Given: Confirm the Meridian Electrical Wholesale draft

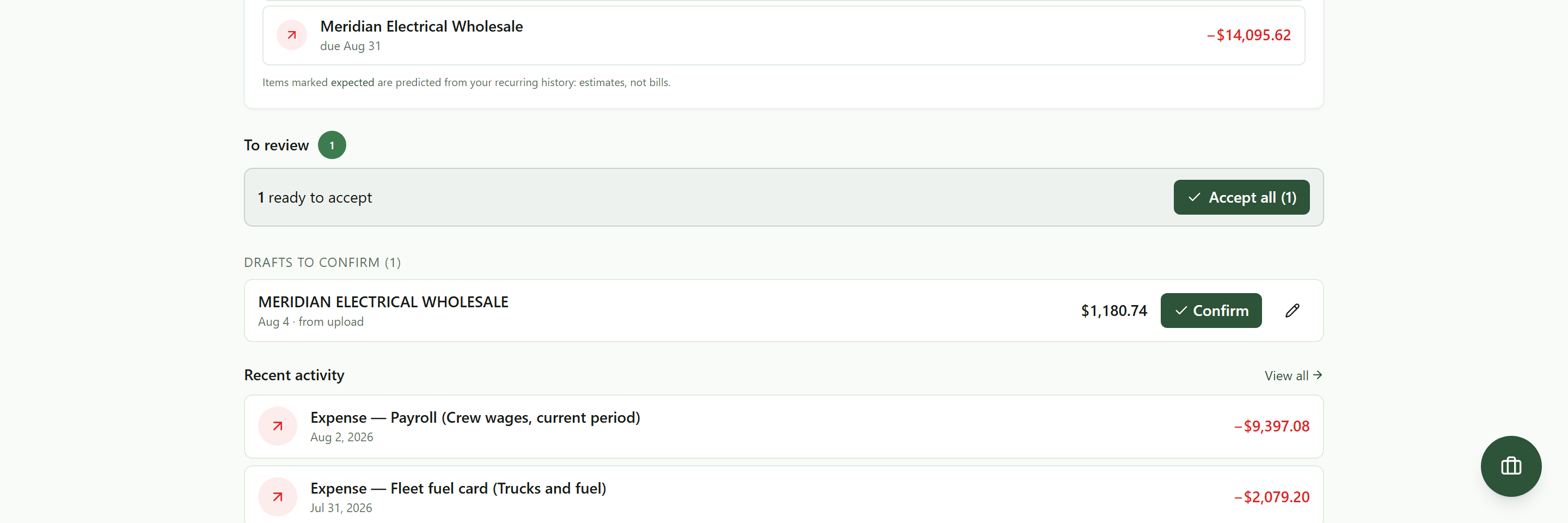Looking at the screenshot, I should click(1211, 311).
